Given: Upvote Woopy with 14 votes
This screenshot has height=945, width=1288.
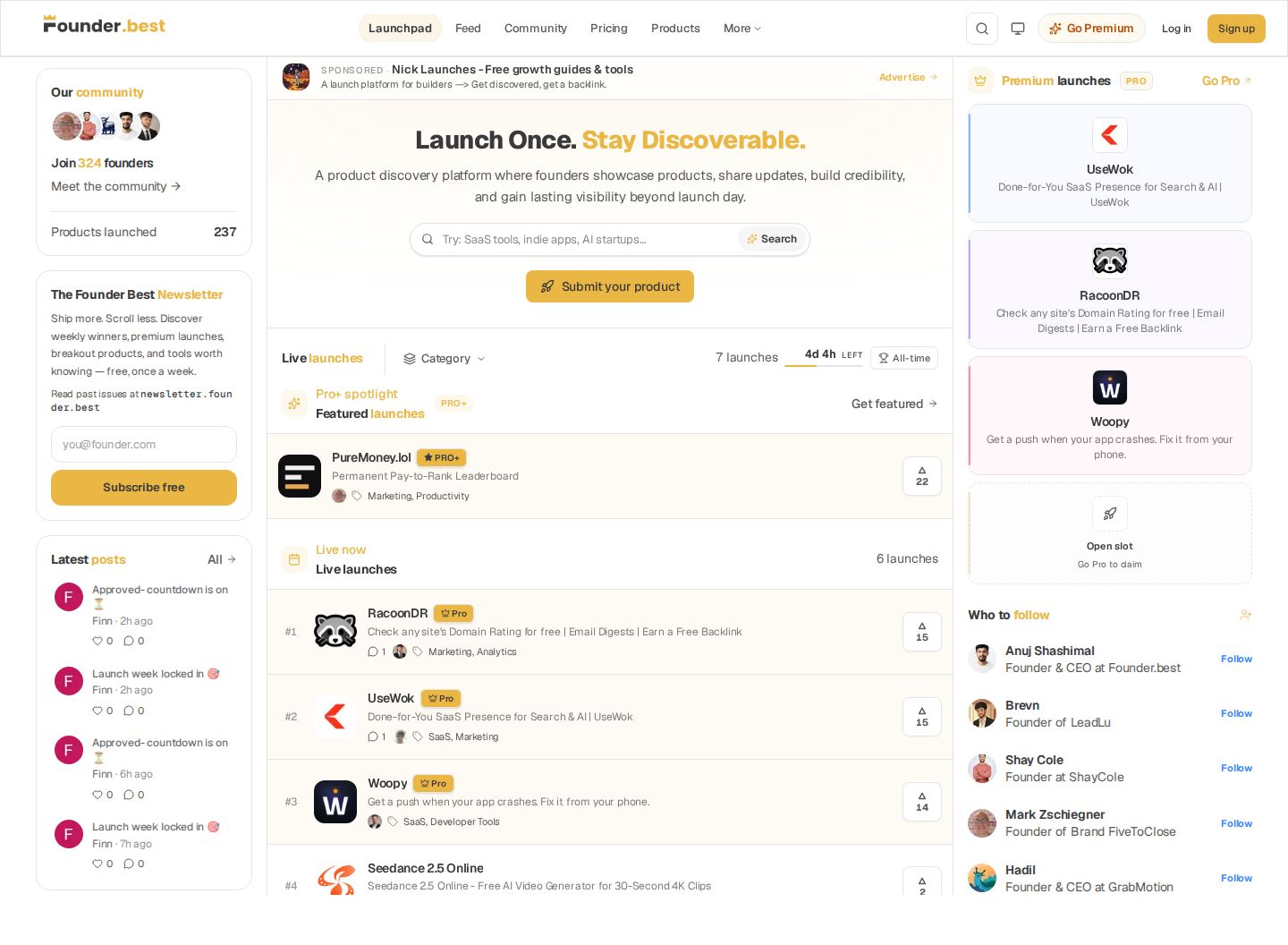Looking at the screenshot, I should click(922, 802).
